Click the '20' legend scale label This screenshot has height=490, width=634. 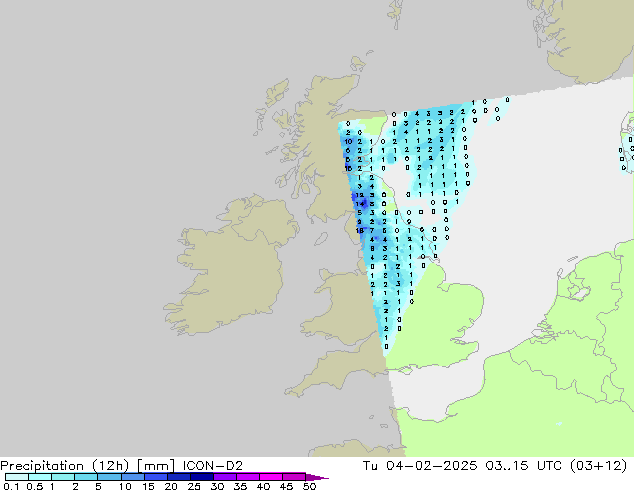click(171, 486)
